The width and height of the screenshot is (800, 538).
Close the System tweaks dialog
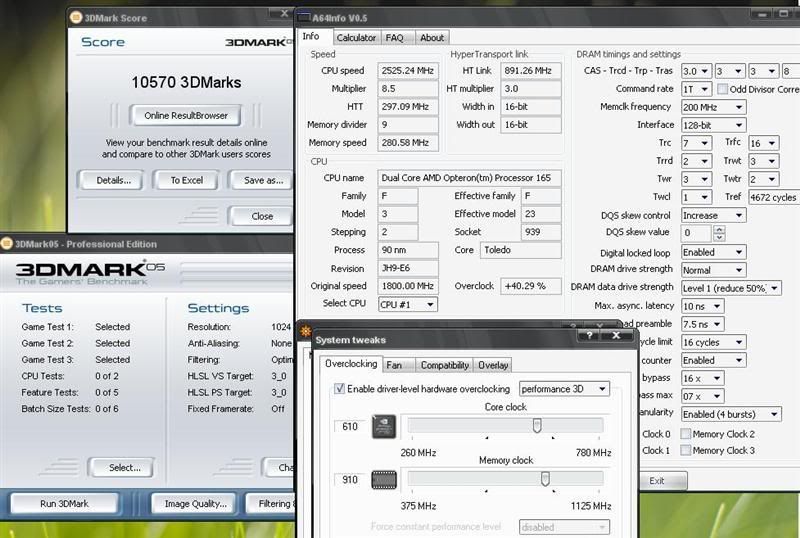point(616,335)
